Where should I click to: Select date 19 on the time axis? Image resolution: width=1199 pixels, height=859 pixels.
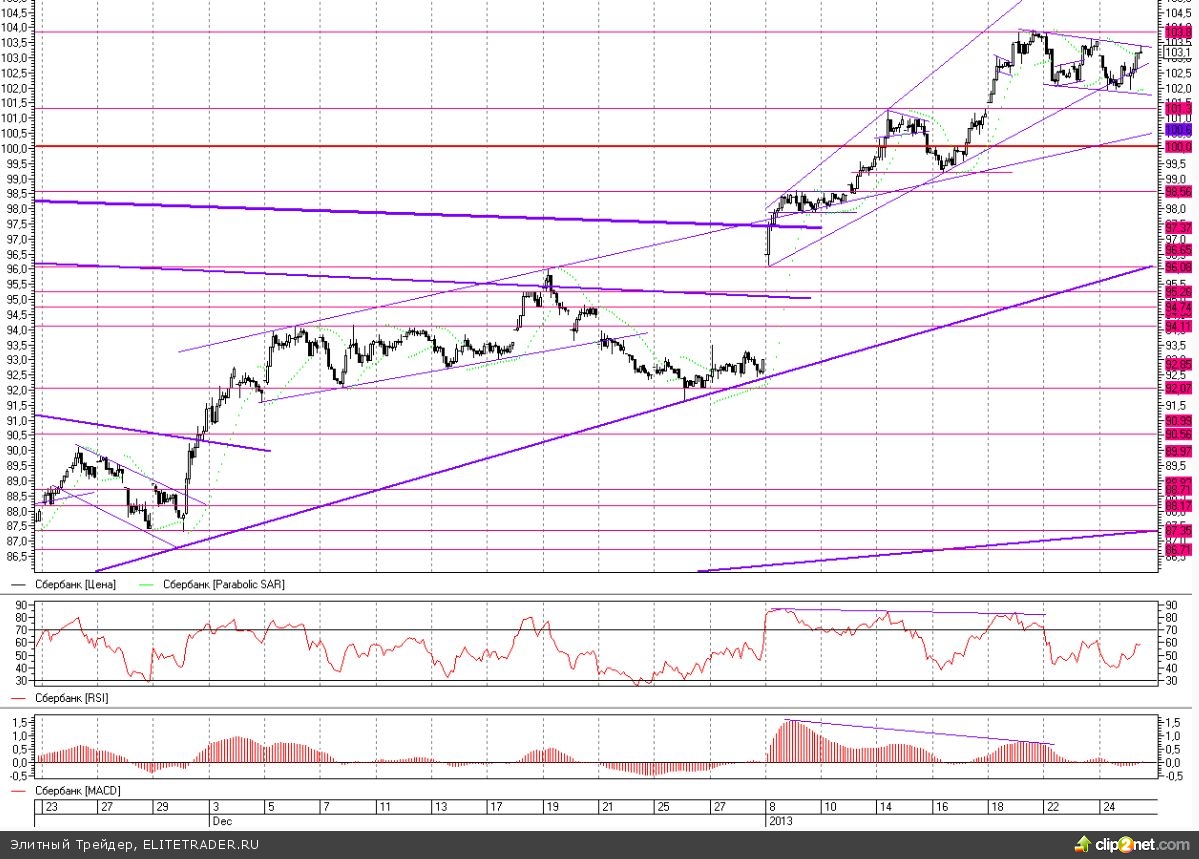550,806
